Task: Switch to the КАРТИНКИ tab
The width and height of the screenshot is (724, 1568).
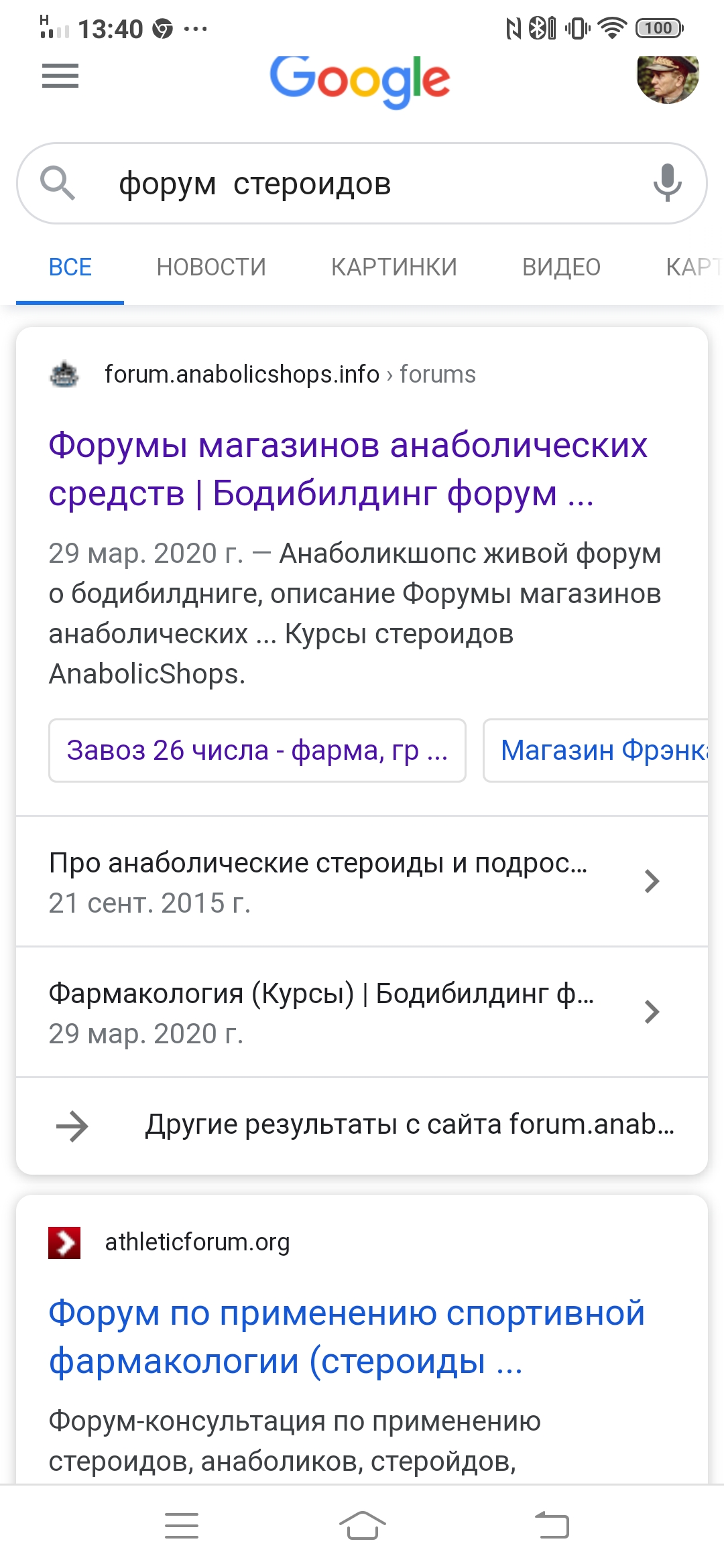Action: 394,267
